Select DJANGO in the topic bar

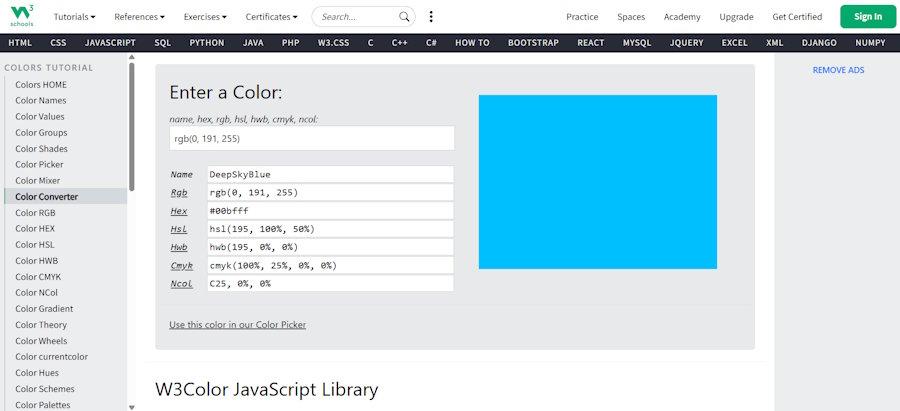pyautogui.click(x=819, y=42)
